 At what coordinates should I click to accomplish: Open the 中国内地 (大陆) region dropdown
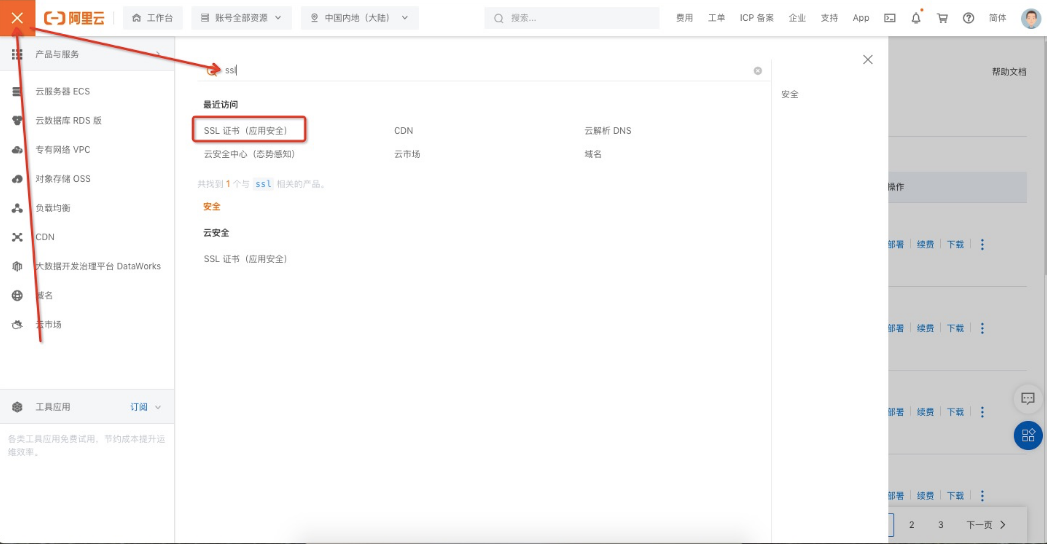[359, 18]
